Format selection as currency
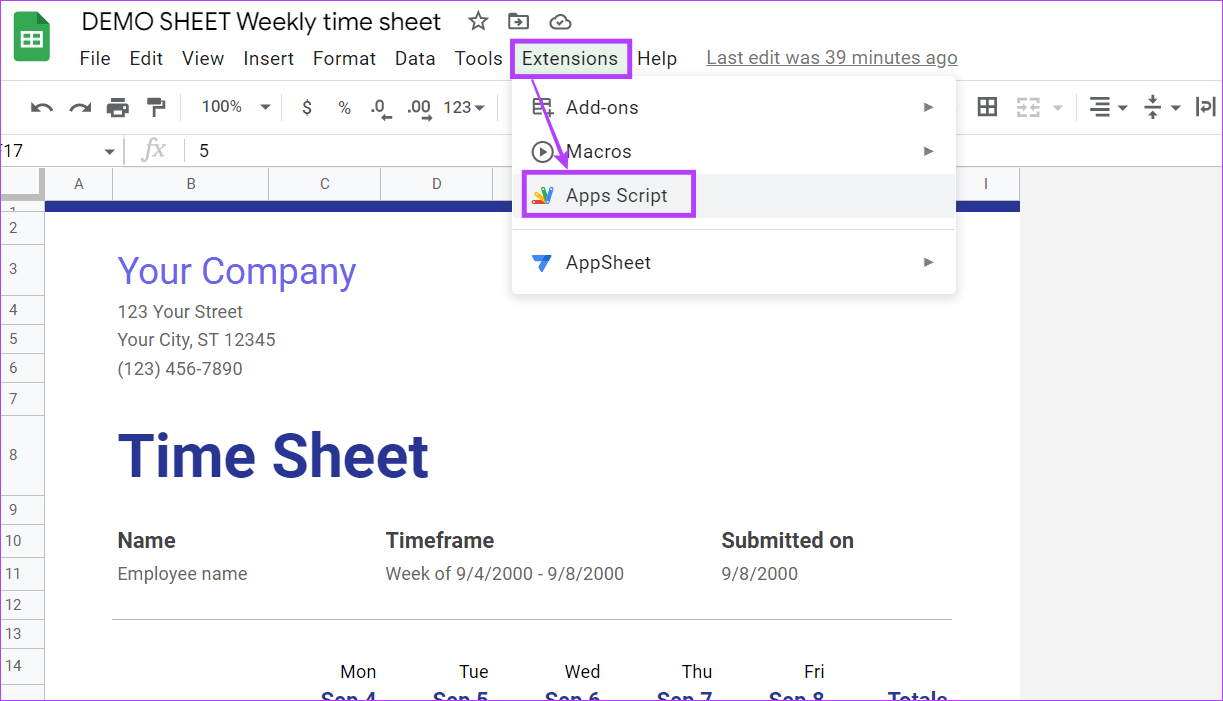This screenshot has height=701, width=1223. coord(307,107)
